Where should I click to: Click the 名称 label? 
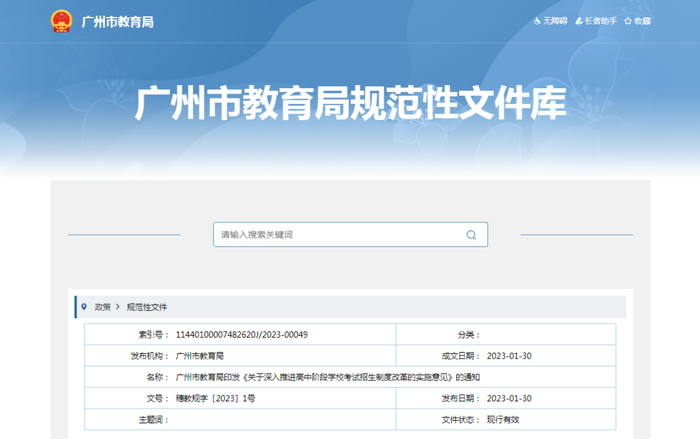[157, 377]
